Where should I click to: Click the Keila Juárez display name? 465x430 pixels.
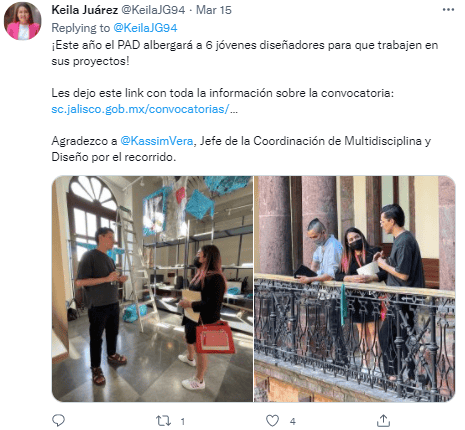pos(85,10)
